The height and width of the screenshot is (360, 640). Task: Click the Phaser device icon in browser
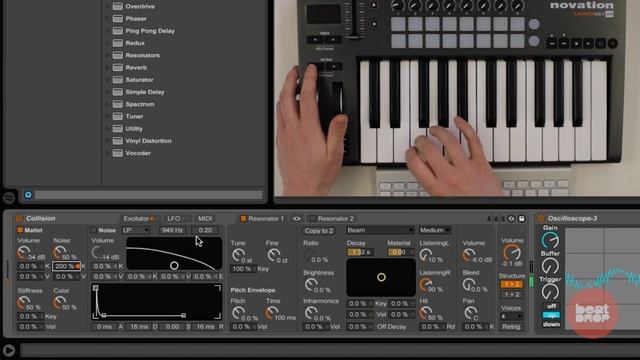point(118,19)
